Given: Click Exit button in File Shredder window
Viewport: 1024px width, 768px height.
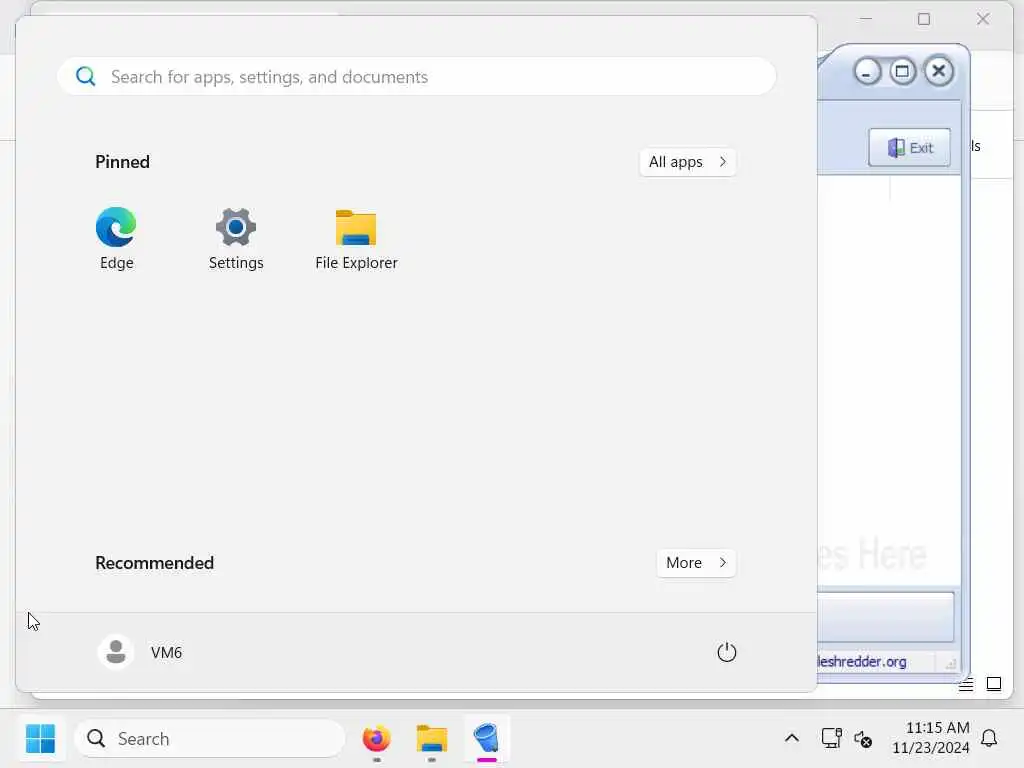Looking at the screenshot, I should coord(910,148).
